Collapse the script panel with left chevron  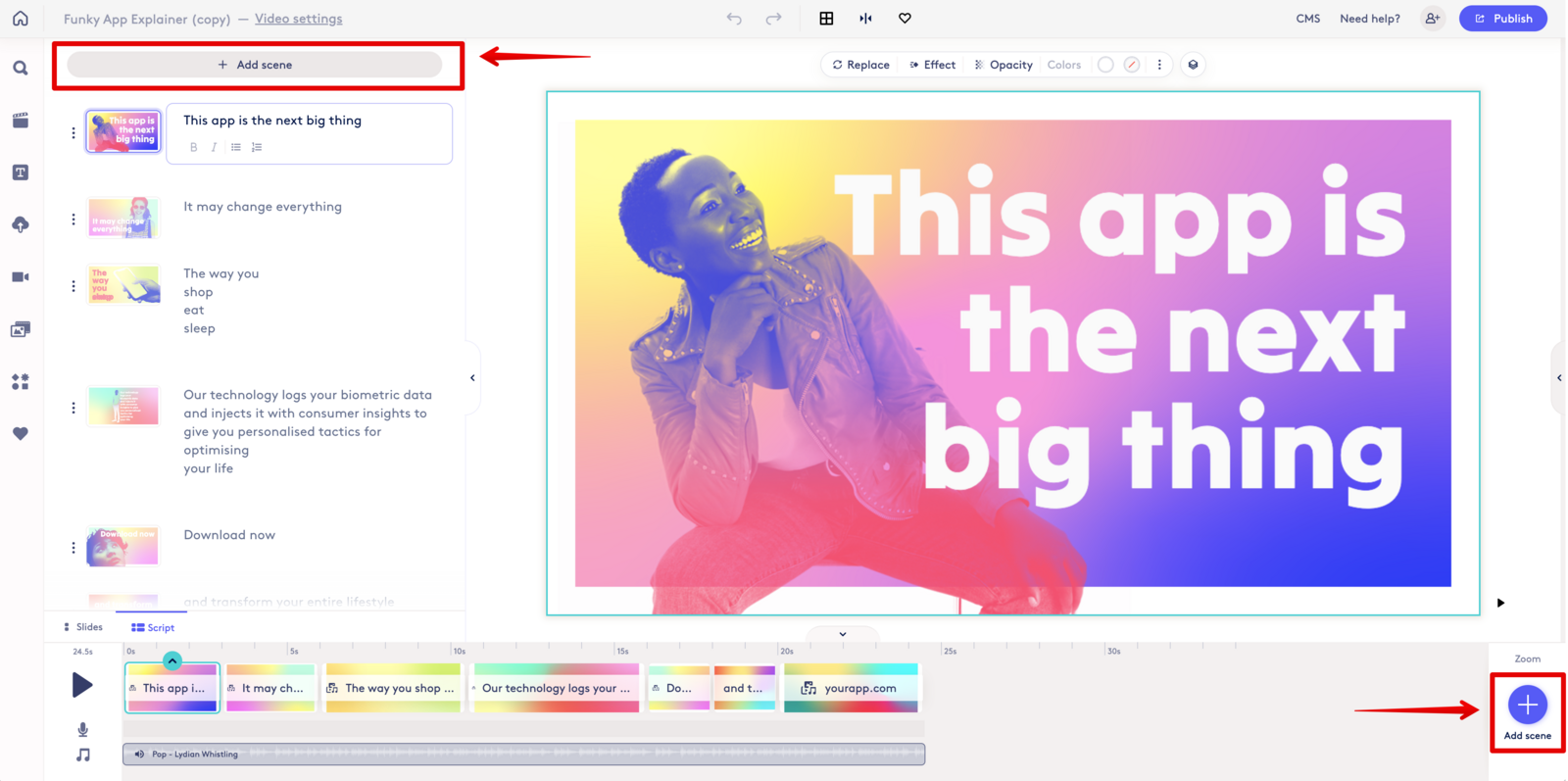pos(472,378)
